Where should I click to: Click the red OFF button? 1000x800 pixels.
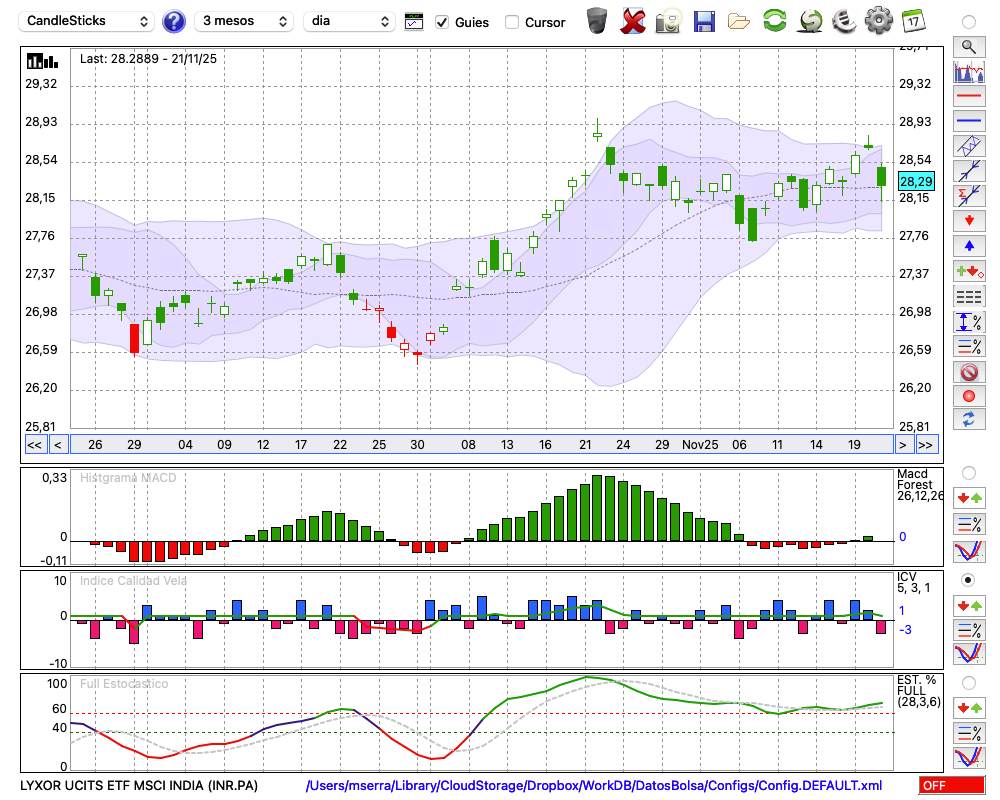click(x=951, y=786)
